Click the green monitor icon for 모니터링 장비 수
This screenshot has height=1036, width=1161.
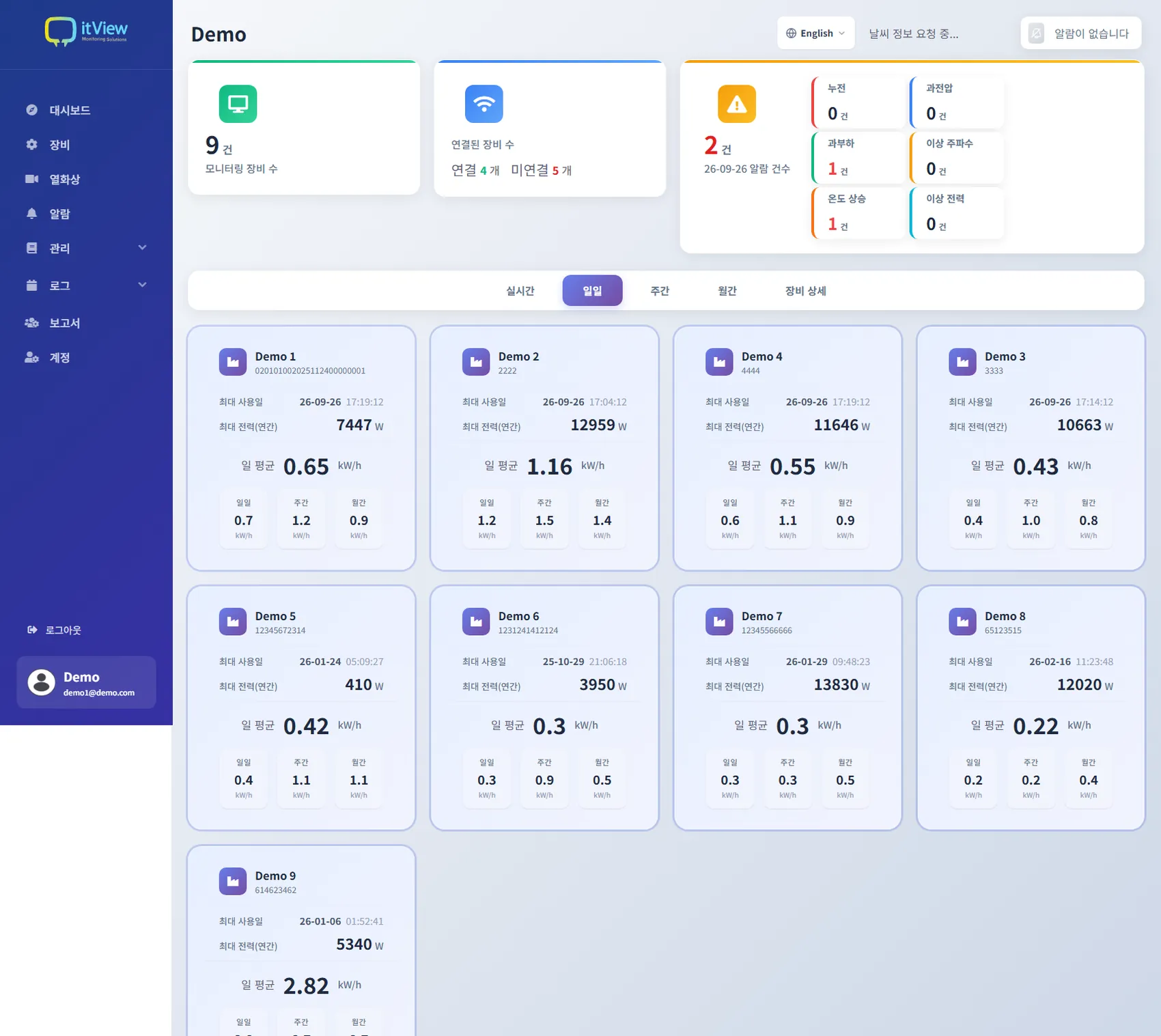238,104
